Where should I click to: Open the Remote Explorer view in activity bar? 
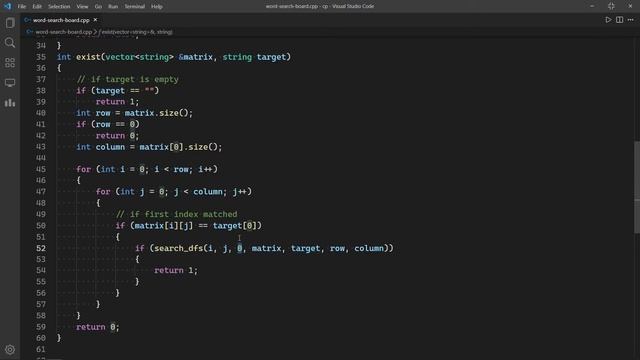(10, 82)
